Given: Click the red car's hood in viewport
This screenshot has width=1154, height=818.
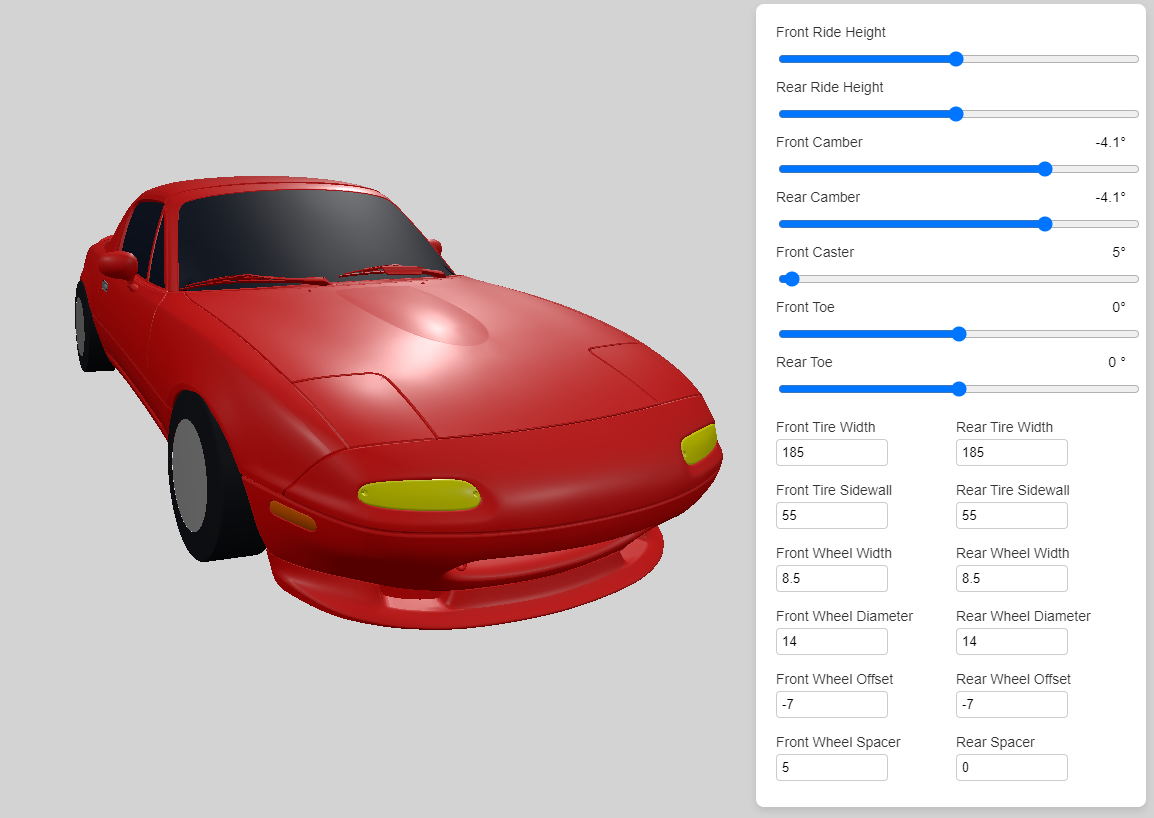Looking at the screenshot, I should click(480, 360).
